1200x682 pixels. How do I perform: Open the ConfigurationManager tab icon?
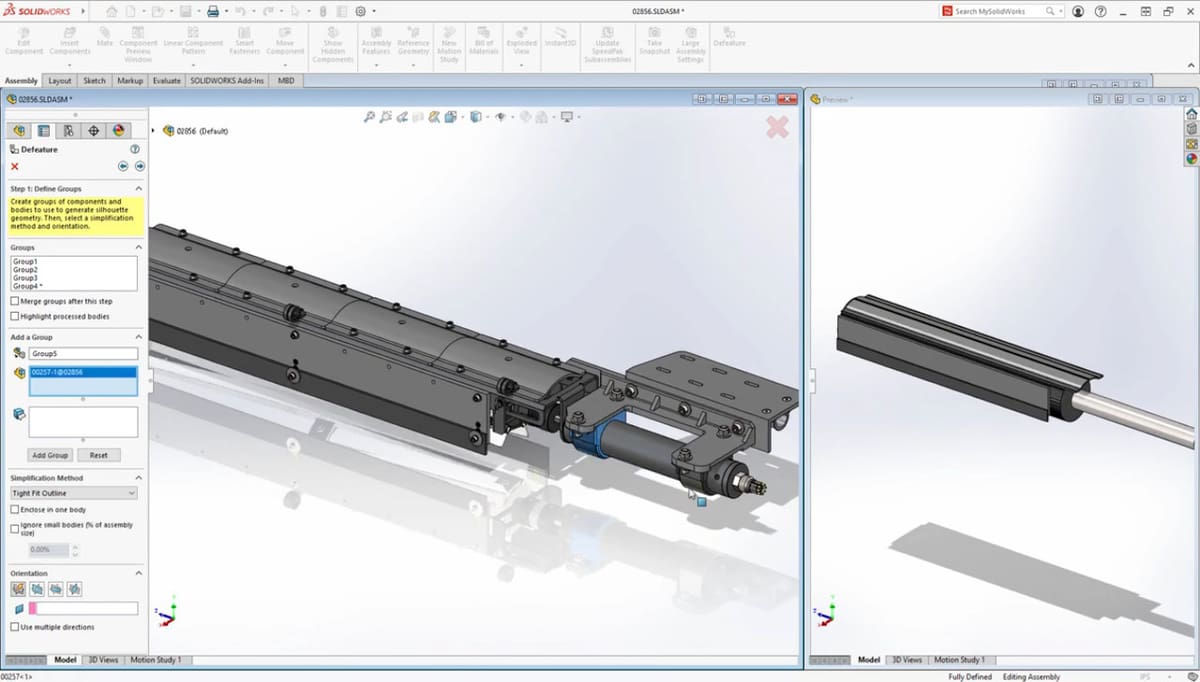[x=68, y=130]
